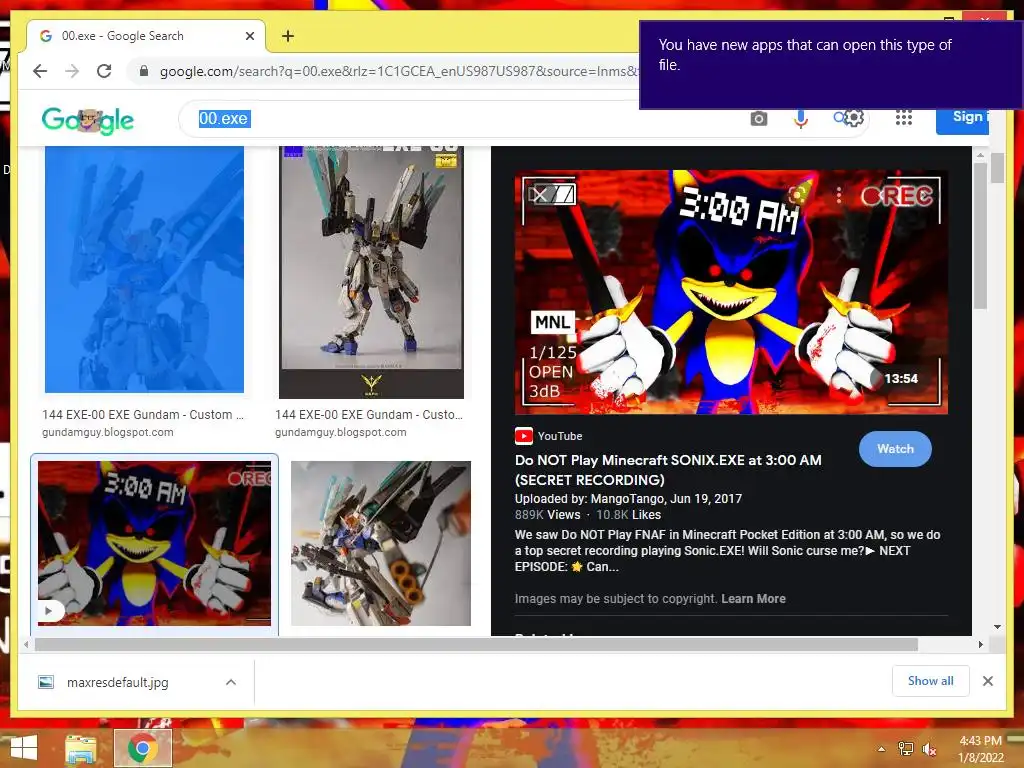Click the Google logo
The image size is (1024, 768).
[x=88, y=120]
